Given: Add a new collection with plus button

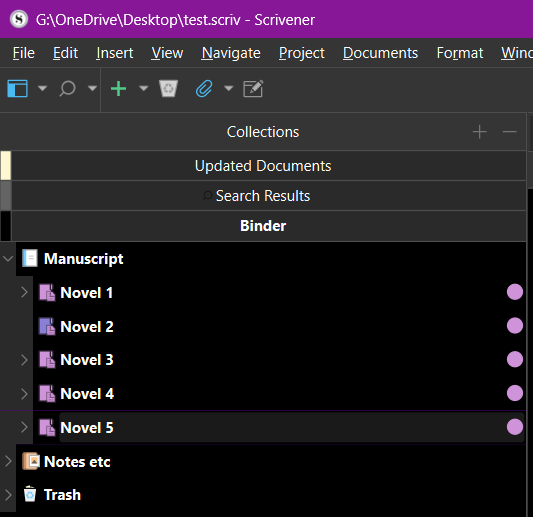Looking at the screenshot, I should (x=480, y=132).
